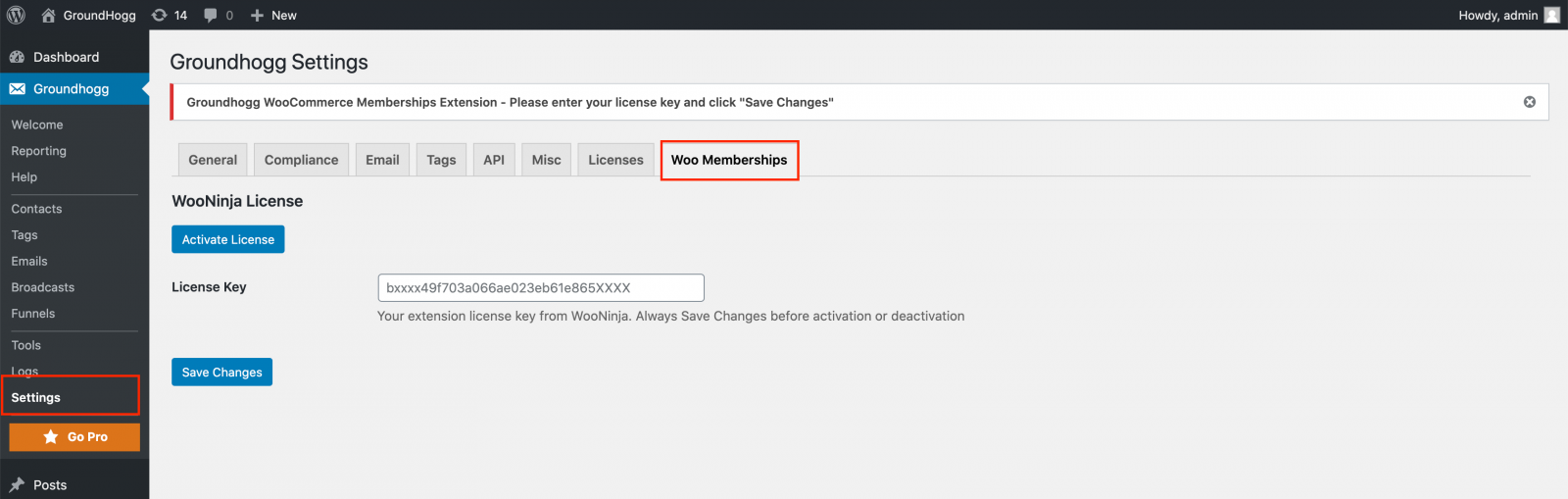Click the Groundhogg envelope icon

click(x=17, y=88)
